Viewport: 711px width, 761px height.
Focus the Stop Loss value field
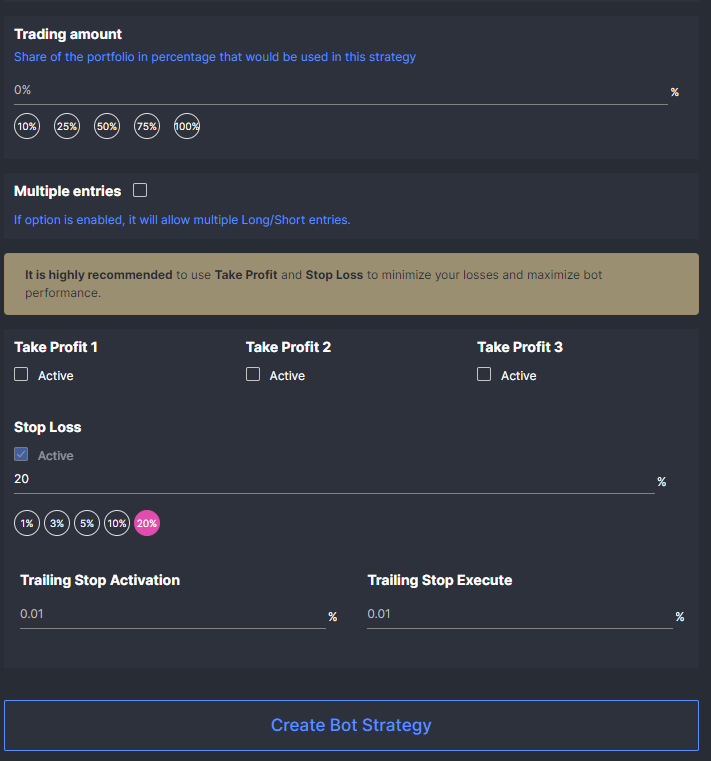[334, 480]
